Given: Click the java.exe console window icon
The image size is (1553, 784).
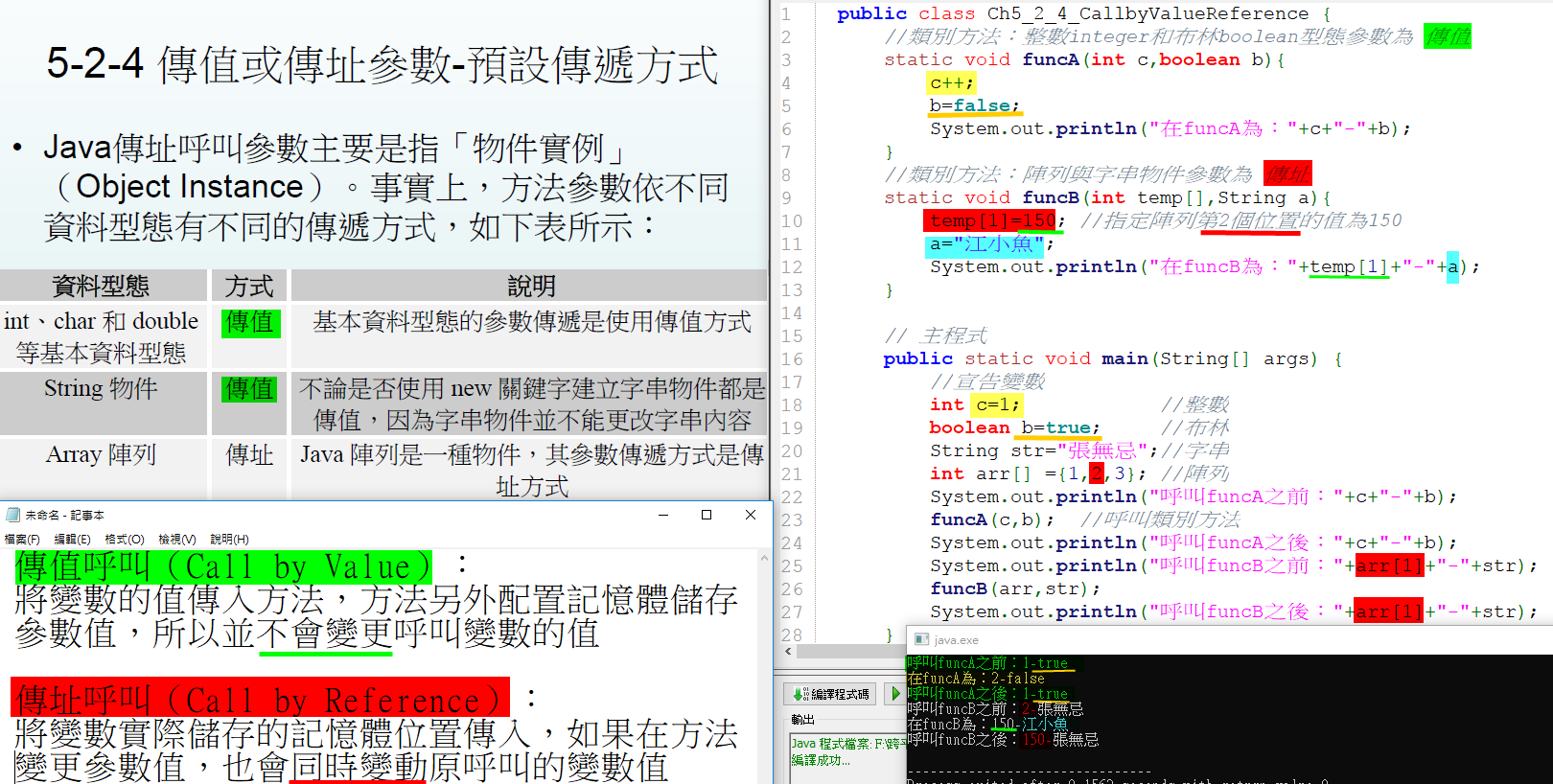Looking at the screenshot, I should [x=921, y=639].
